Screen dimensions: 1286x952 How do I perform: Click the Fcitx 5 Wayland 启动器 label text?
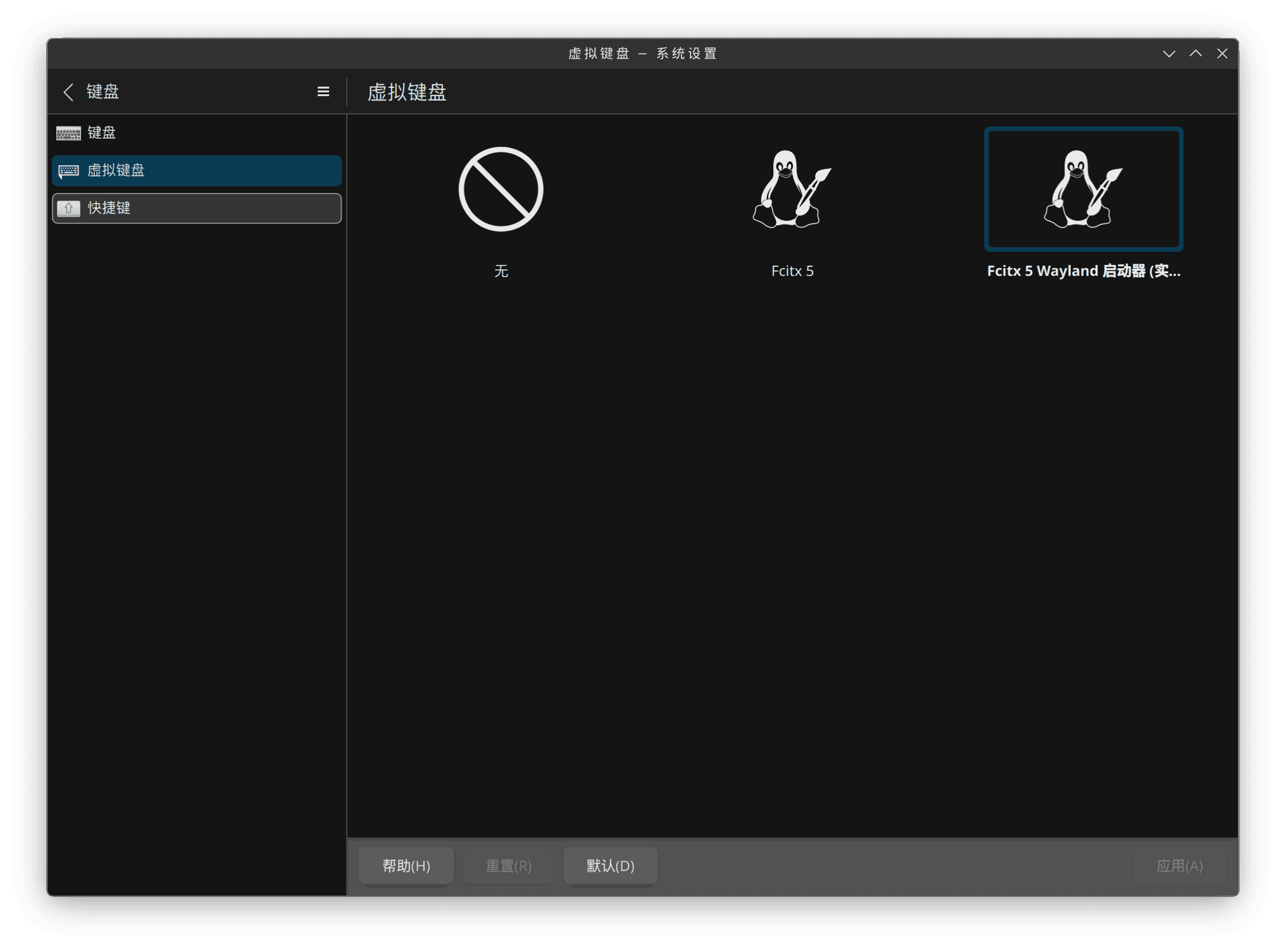pos(1083,271)
